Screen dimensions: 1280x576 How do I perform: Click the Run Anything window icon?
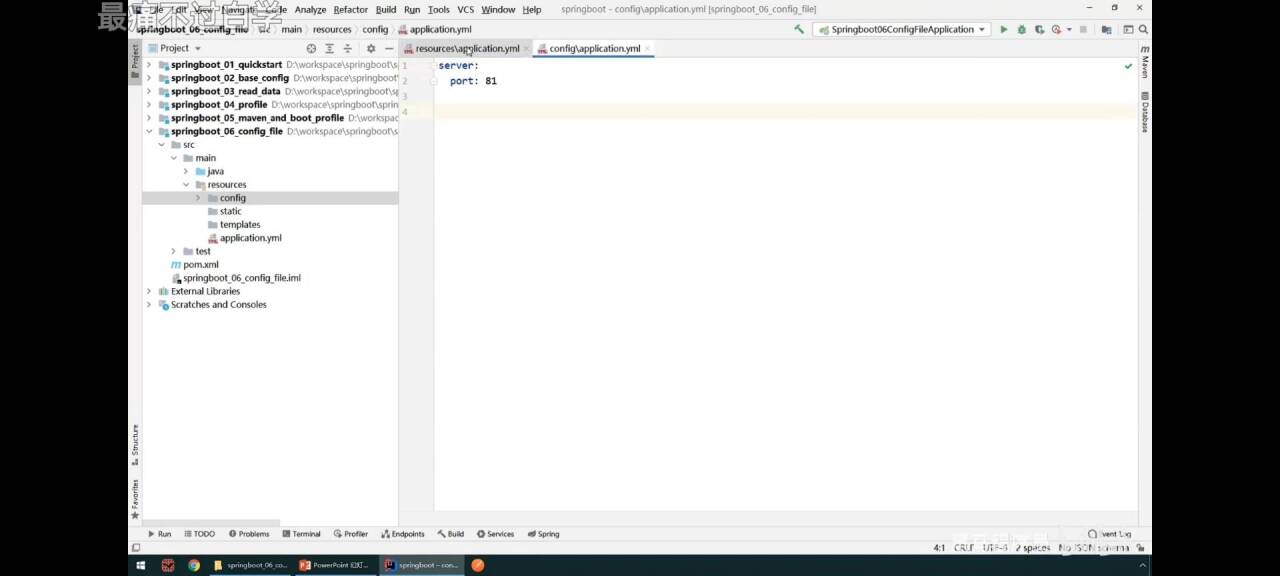coord(1128,29)
